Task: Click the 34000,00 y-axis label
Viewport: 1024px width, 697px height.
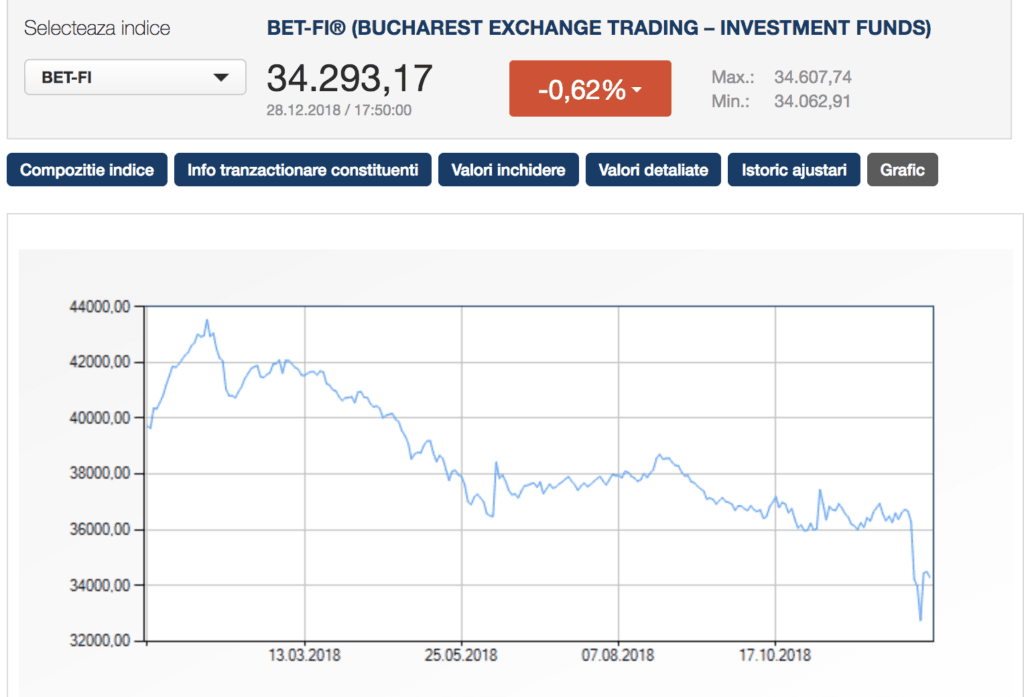Action: pyautogui.click(x=100, y=585)
